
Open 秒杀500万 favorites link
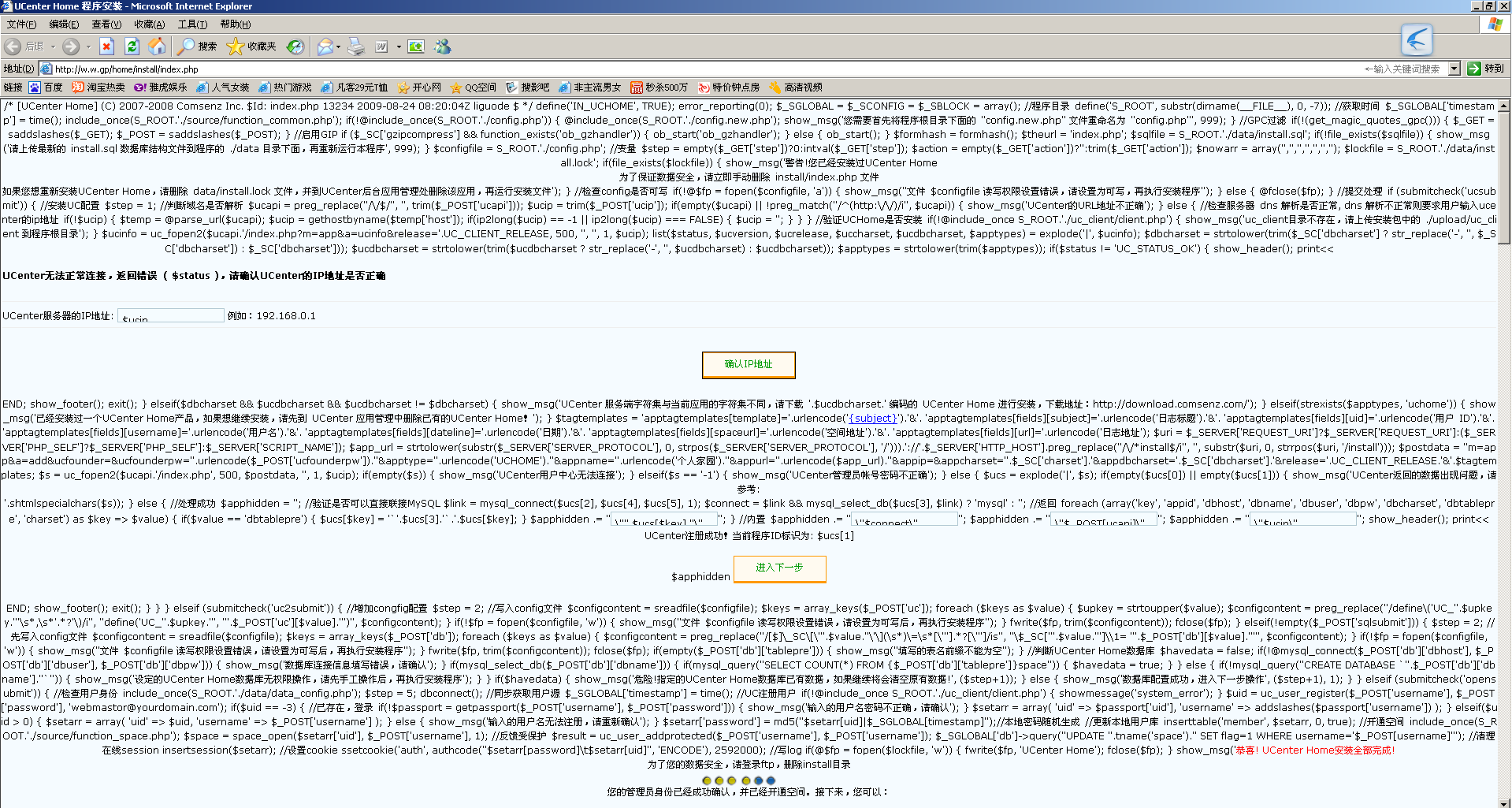[x=659, y=88]
